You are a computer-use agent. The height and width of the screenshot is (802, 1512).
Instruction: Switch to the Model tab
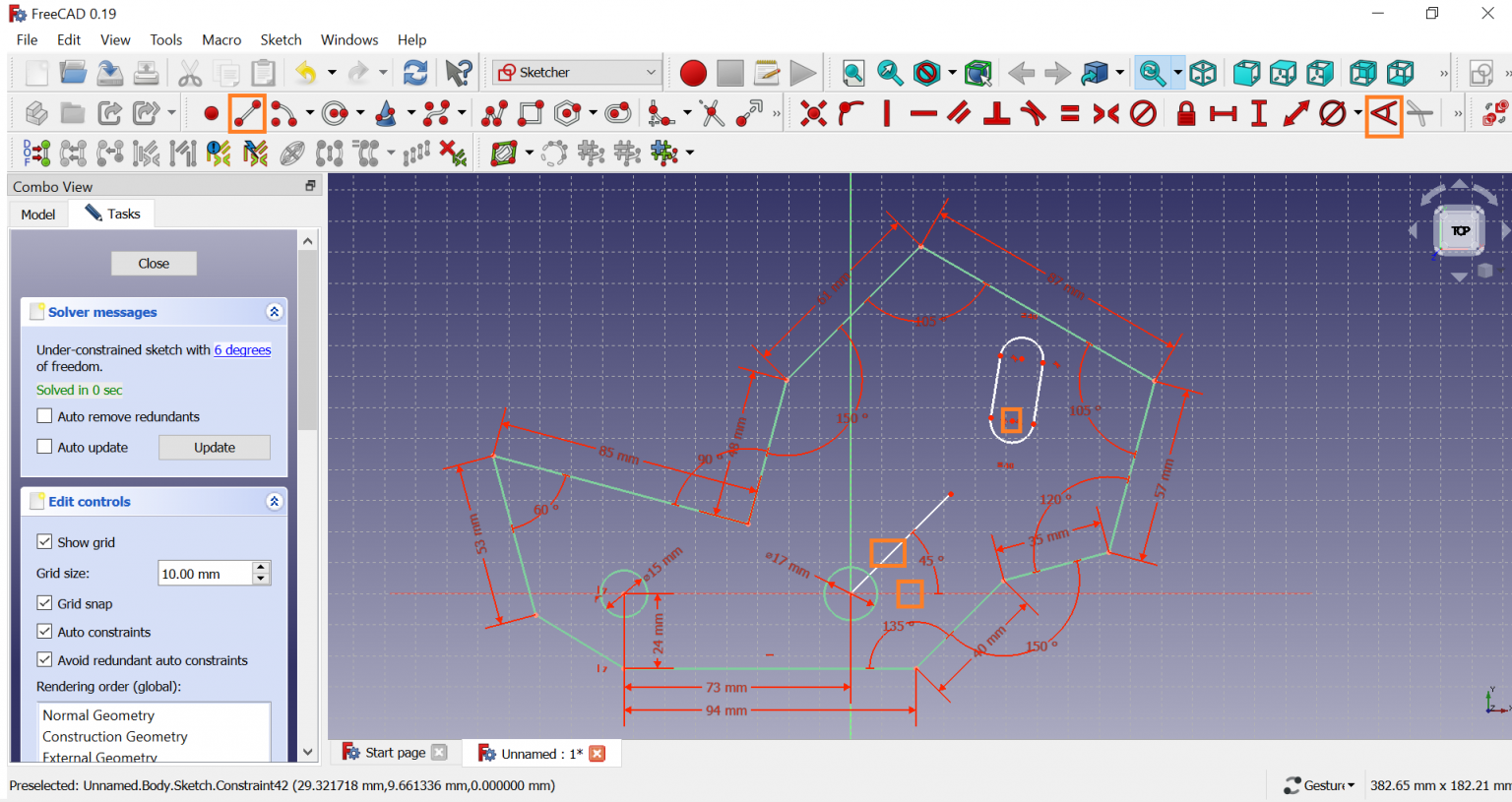(38, 215)
